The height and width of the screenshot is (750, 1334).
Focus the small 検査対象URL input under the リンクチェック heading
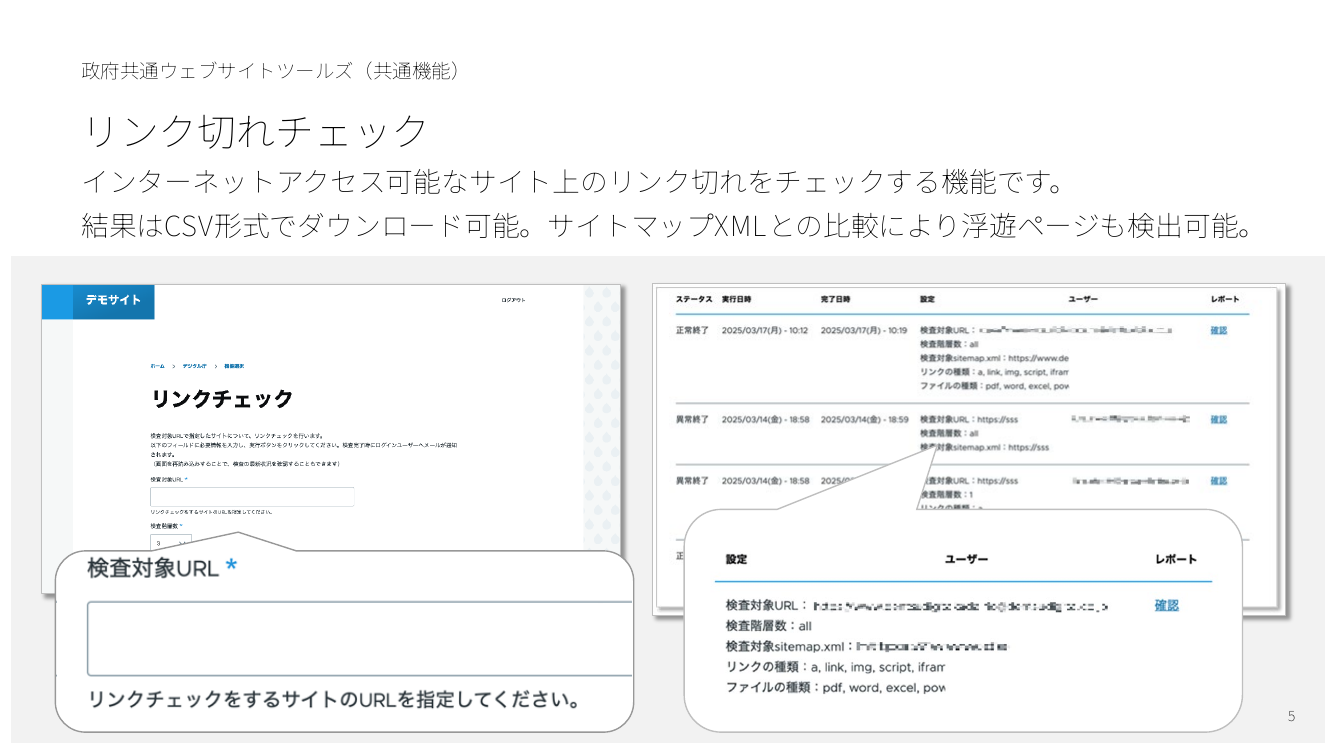click(252, 497)
